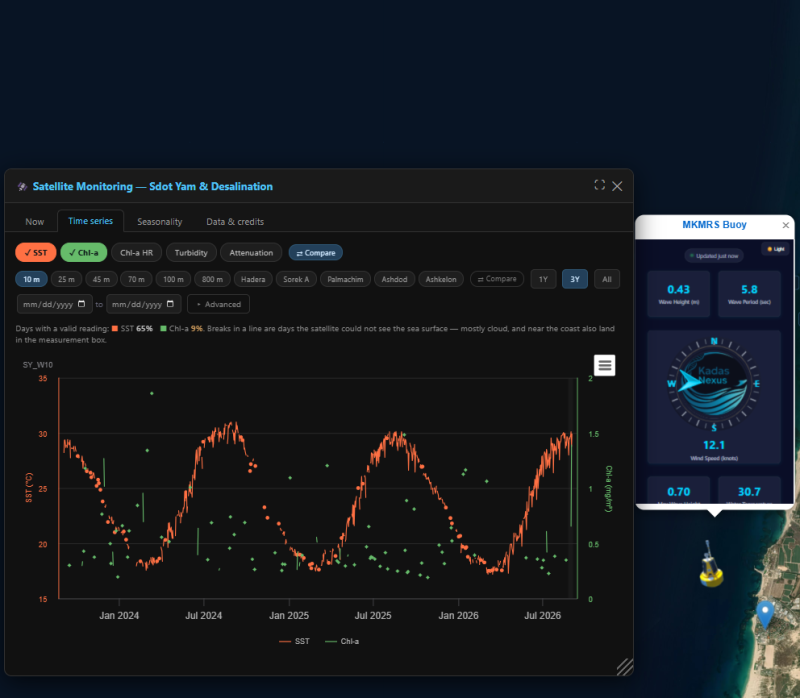Enable the Attenuation series
The width and height of the screenshot is (800, 698).
[x=251, y=253]
